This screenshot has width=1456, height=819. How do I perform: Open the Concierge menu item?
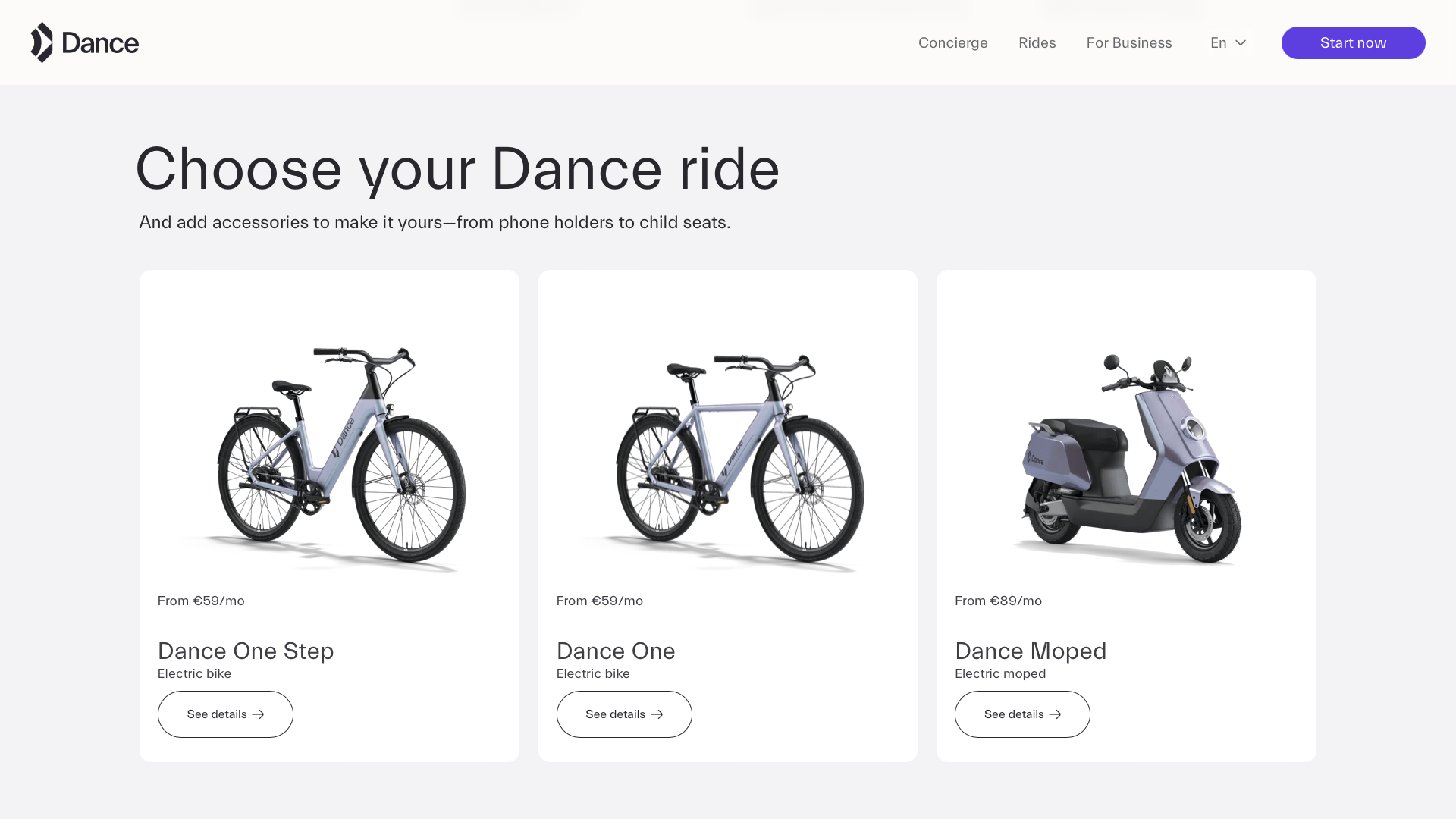(x=952, y=42)
